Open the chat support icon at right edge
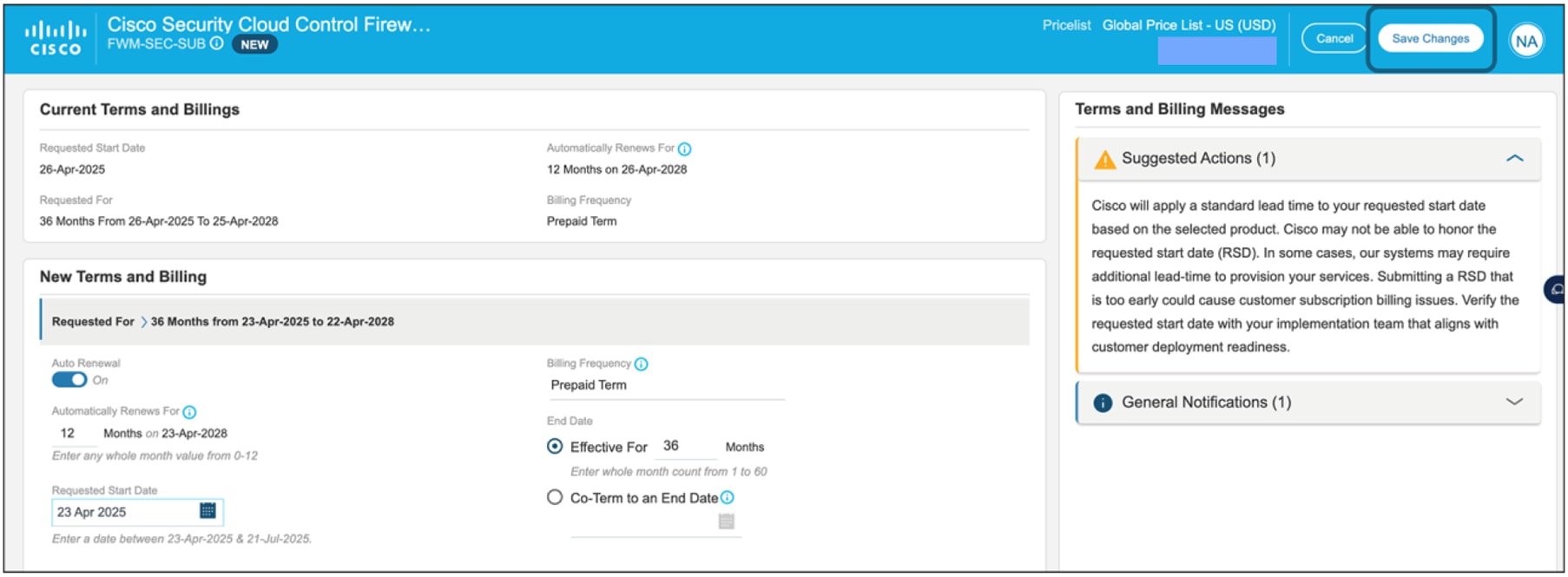1568x577 pixels. coord(1556,289)
